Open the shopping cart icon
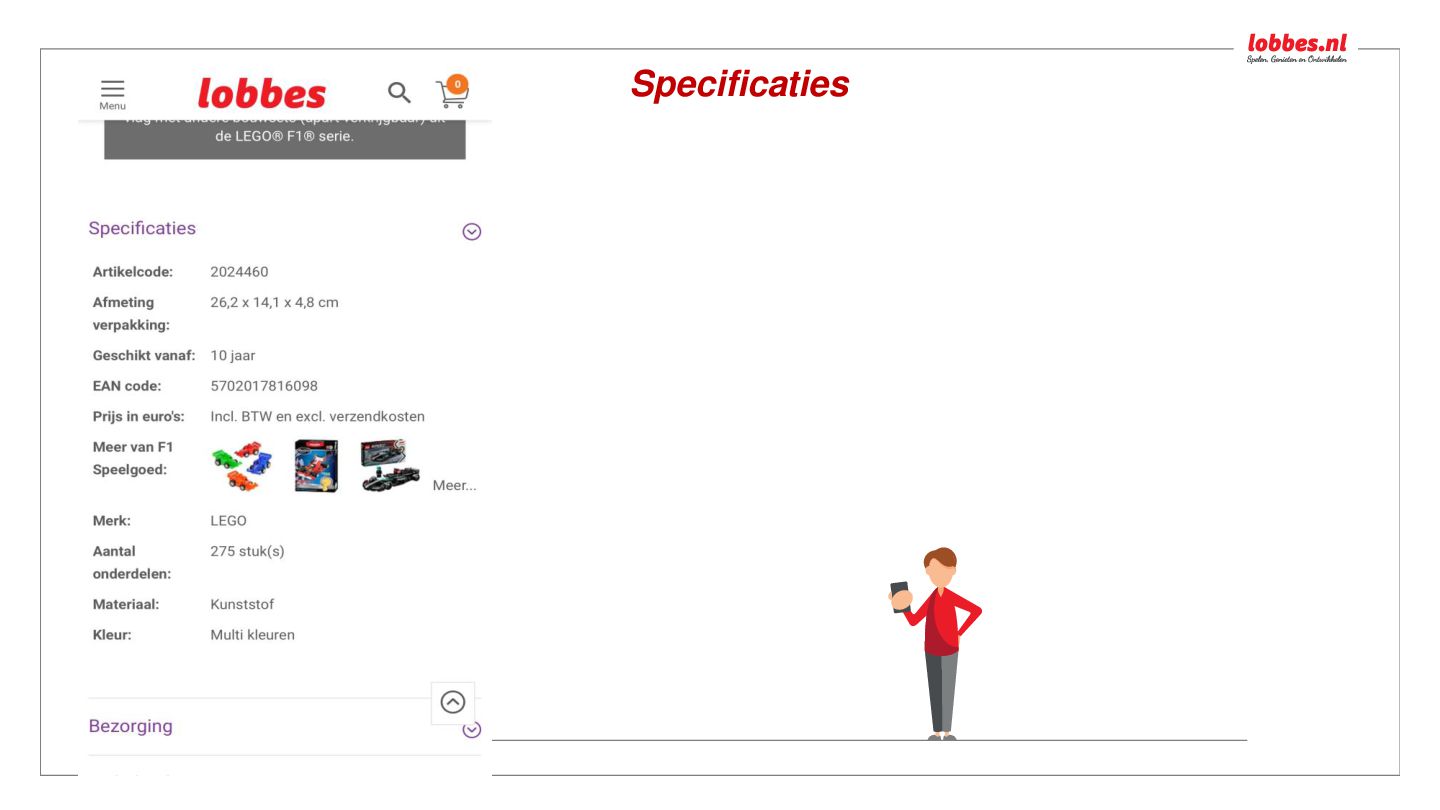1440x810 pixels. tap(452, 94)
